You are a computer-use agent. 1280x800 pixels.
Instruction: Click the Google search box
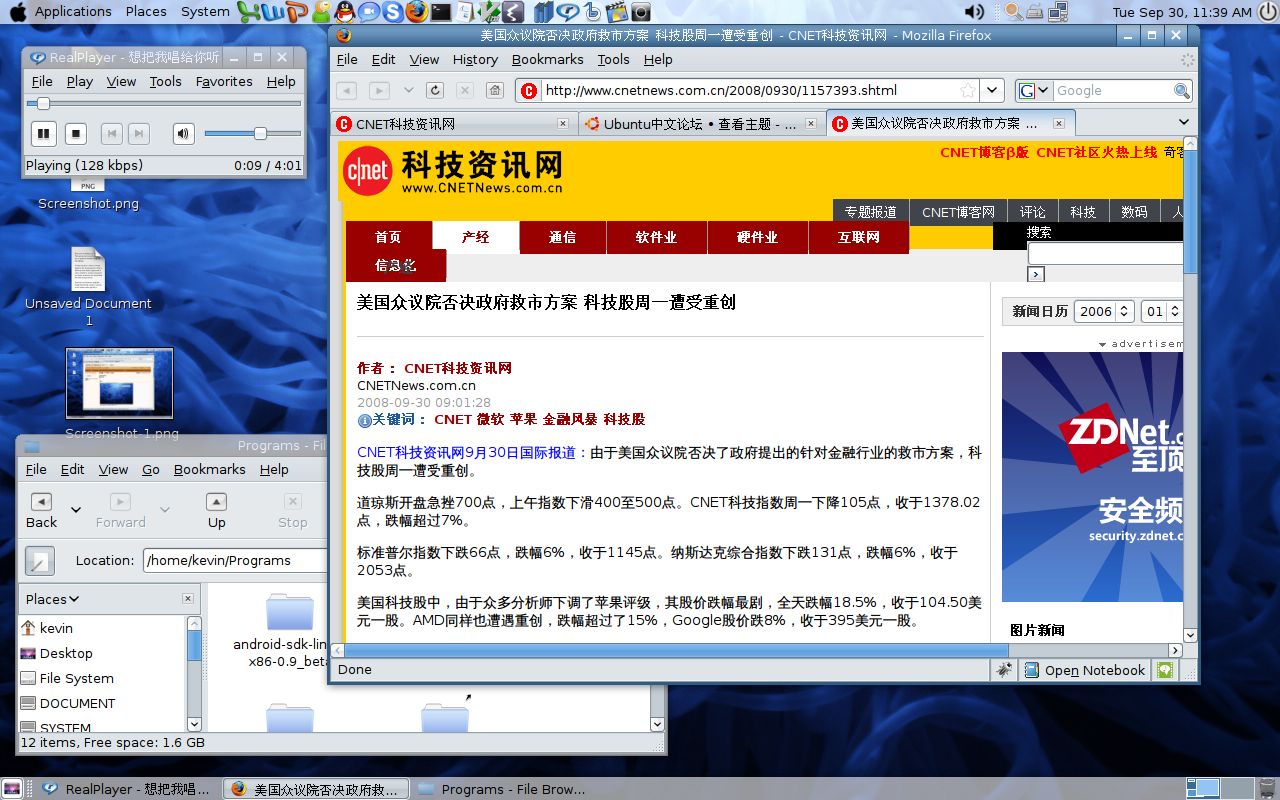point(1113,91)
